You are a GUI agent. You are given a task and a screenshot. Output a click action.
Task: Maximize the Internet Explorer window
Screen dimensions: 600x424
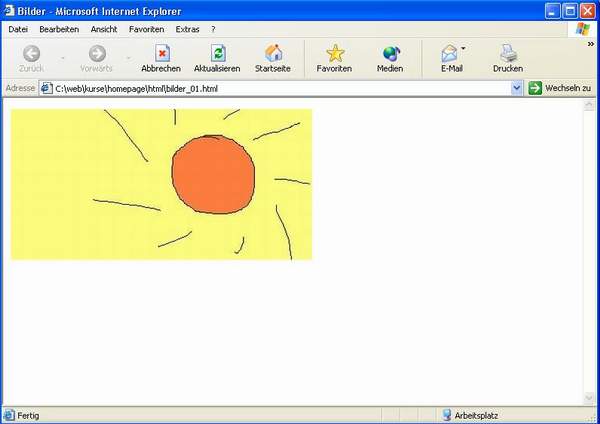point(570,11)
